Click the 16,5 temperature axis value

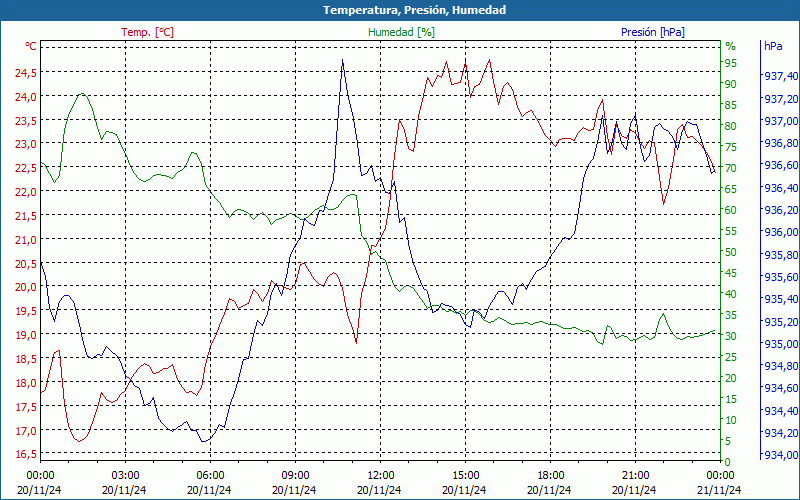pos(26,454)
